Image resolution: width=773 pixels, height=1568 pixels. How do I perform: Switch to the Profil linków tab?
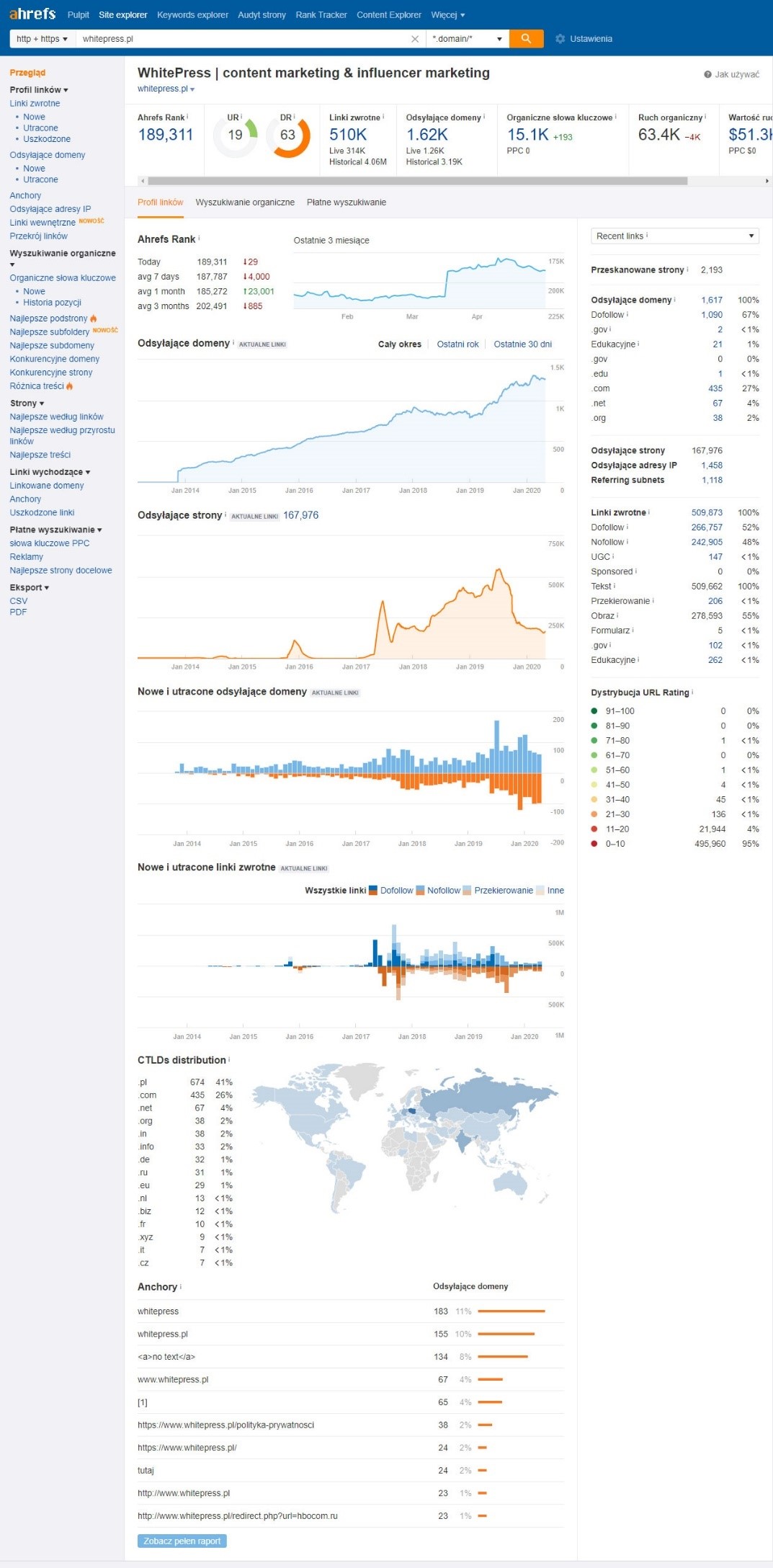160,202
